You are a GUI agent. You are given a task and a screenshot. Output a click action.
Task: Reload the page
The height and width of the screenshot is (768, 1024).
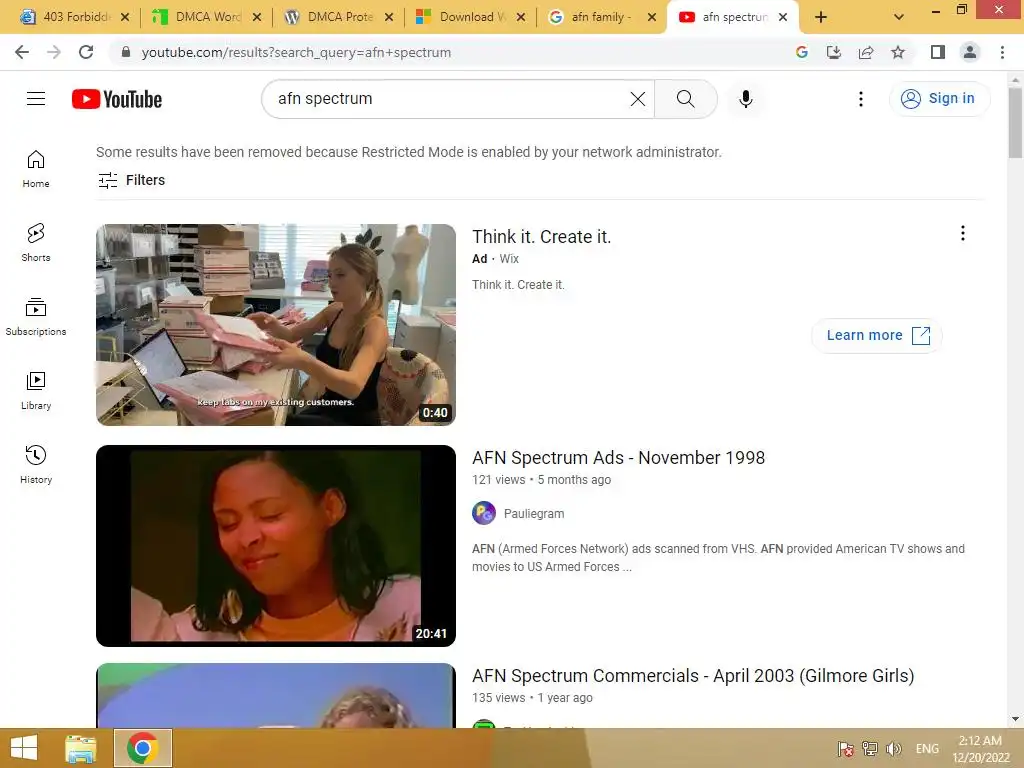[x=86, y=52]
